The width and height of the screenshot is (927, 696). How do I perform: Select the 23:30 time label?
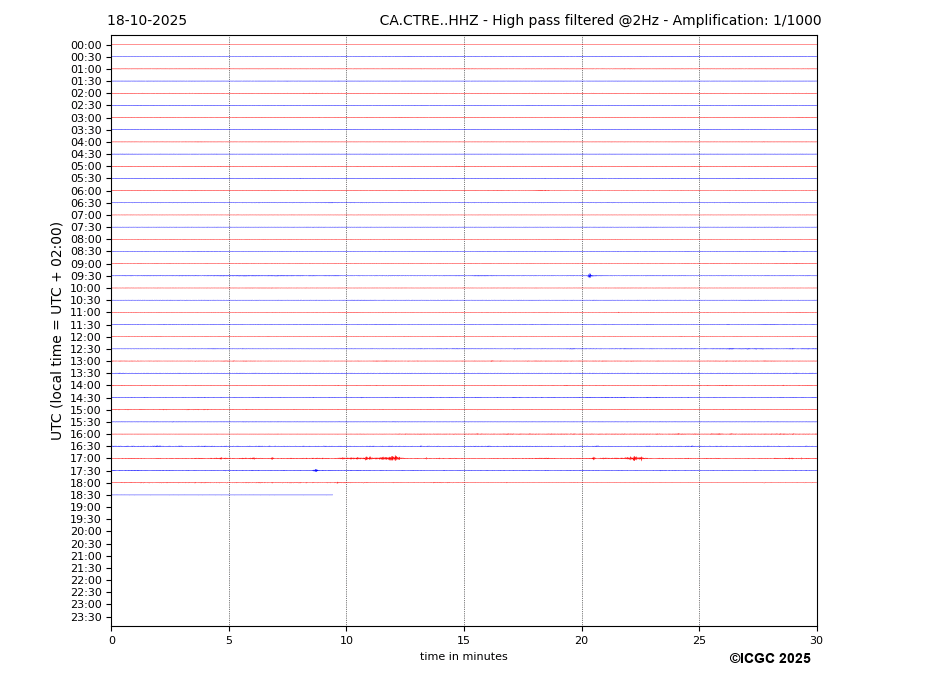click(x=86, y=617)
